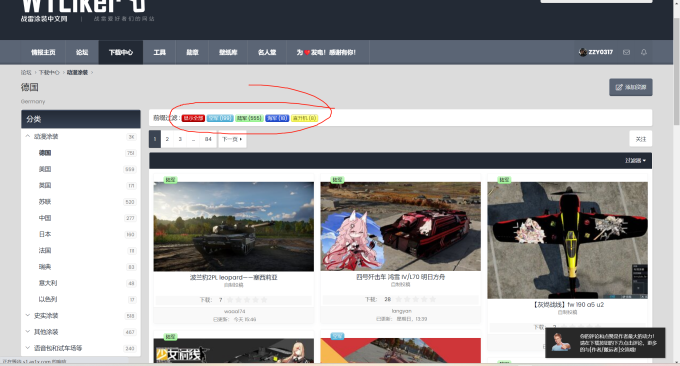Click the green tag on fw 190 thumbnail
The height and width of the screenshot is (366, 680).
[504, 180]
